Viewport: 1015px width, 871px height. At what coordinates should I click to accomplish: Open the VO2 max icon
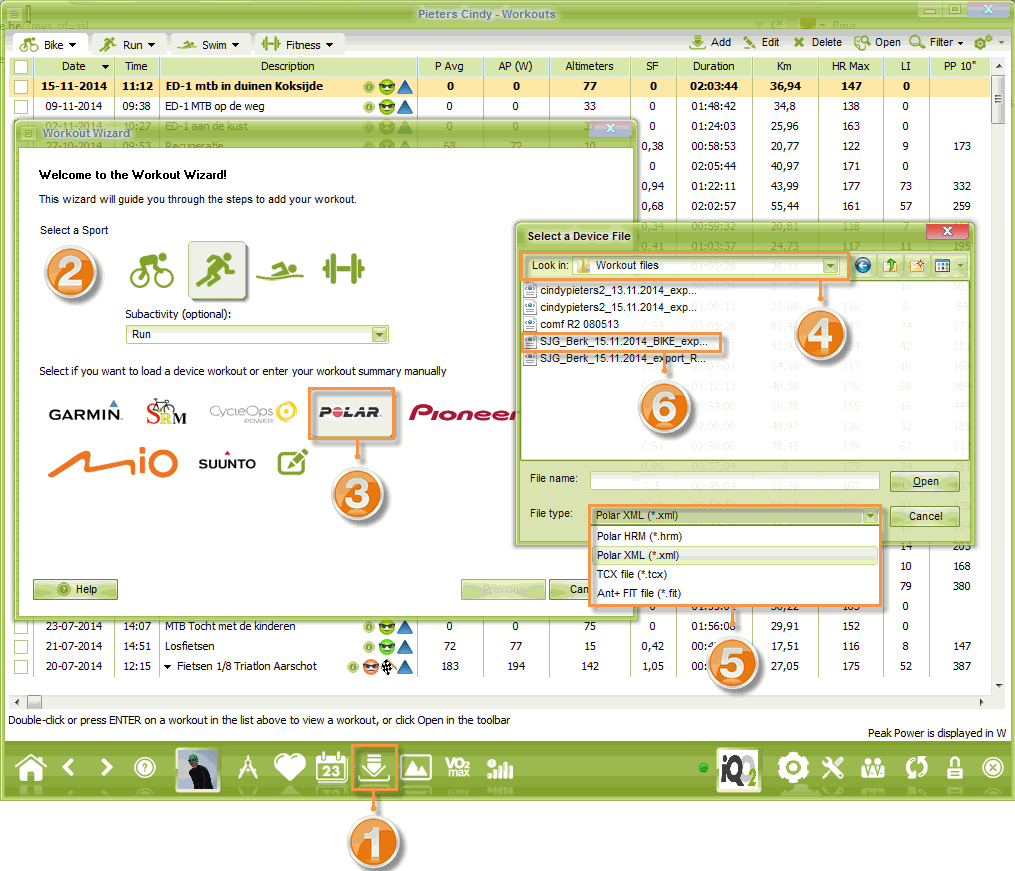click(458, 768)
